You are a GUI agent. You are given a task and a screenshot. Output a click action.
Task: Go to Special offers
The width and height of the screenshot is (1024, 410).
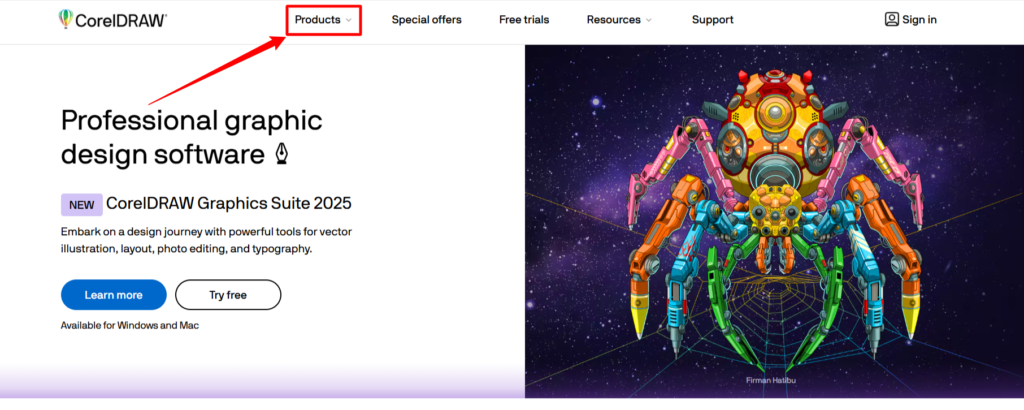(x=426, y=20)
